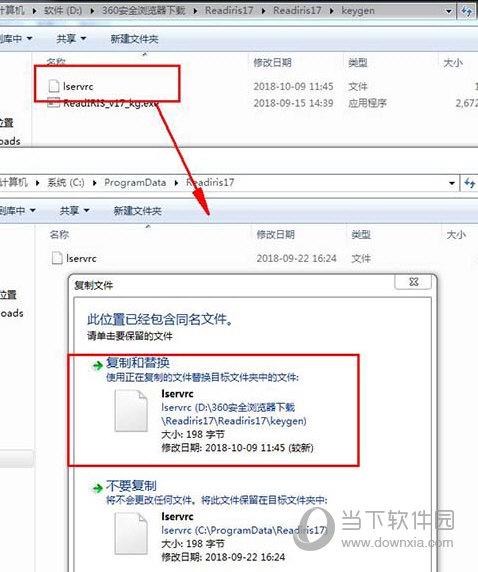The image size is (478, 572).
Task: Click the refresh icon in ProgramData window address bar
Action: 470,182
